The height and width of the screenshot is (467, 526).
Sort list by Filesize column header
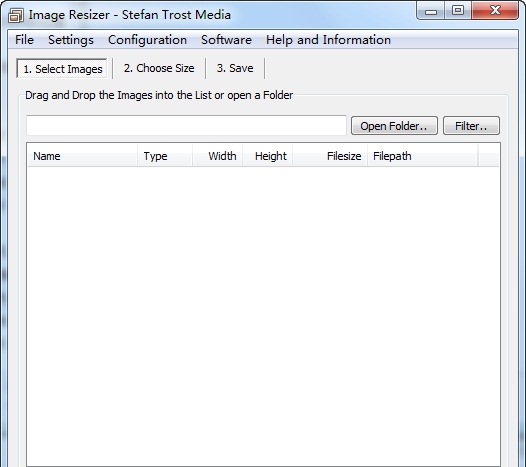click(330, 156)
